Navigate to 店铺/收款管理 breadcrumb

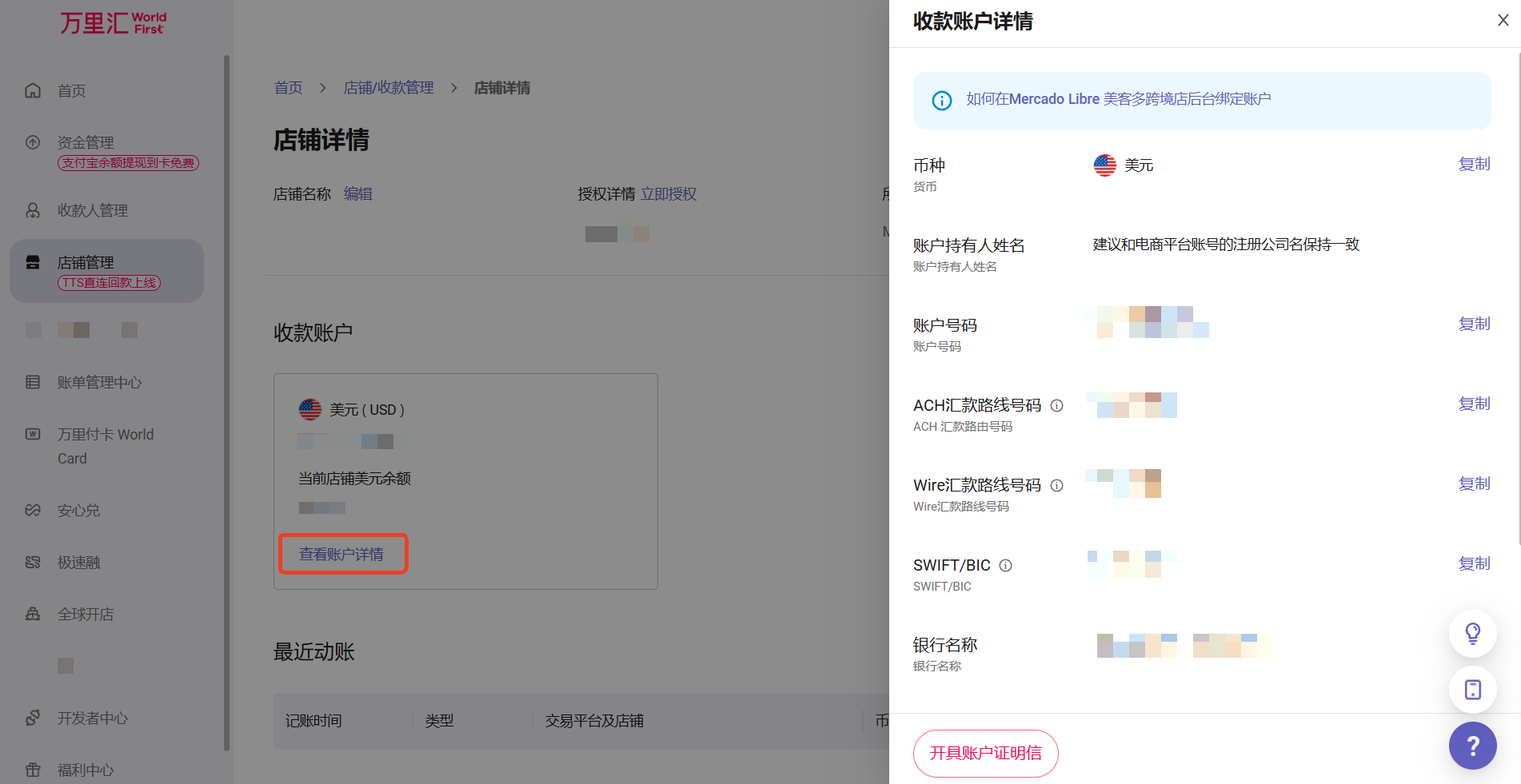point(389,88)
